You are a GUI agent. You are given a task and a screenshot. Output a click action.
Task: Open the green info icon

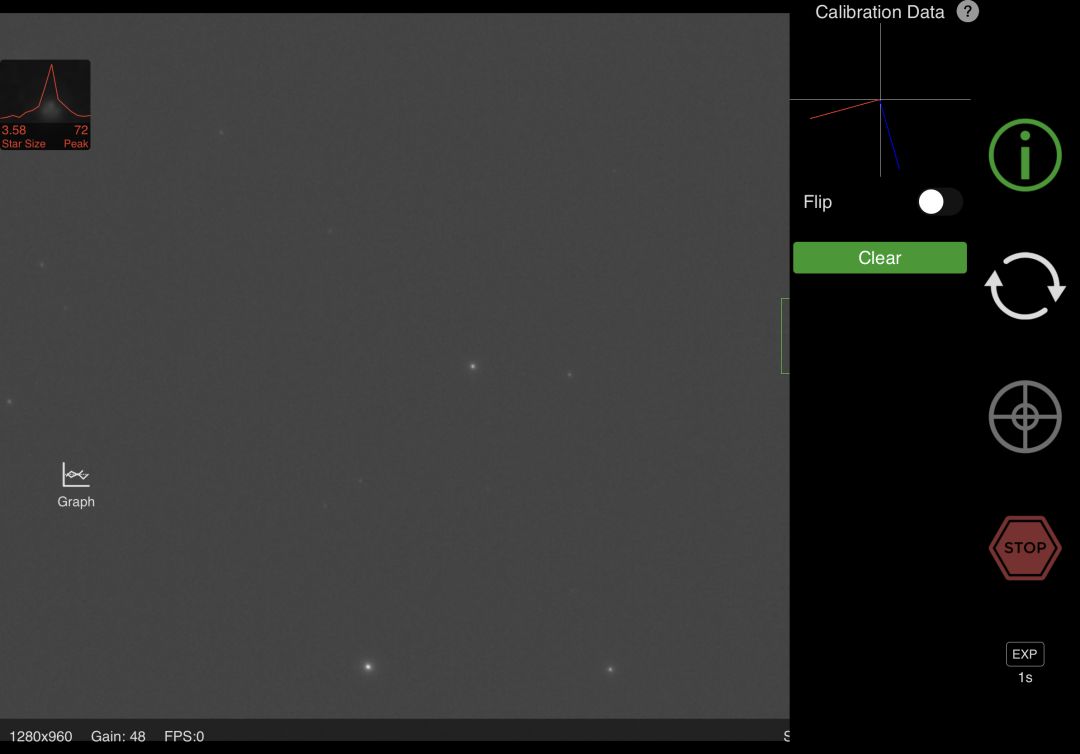1024,155
